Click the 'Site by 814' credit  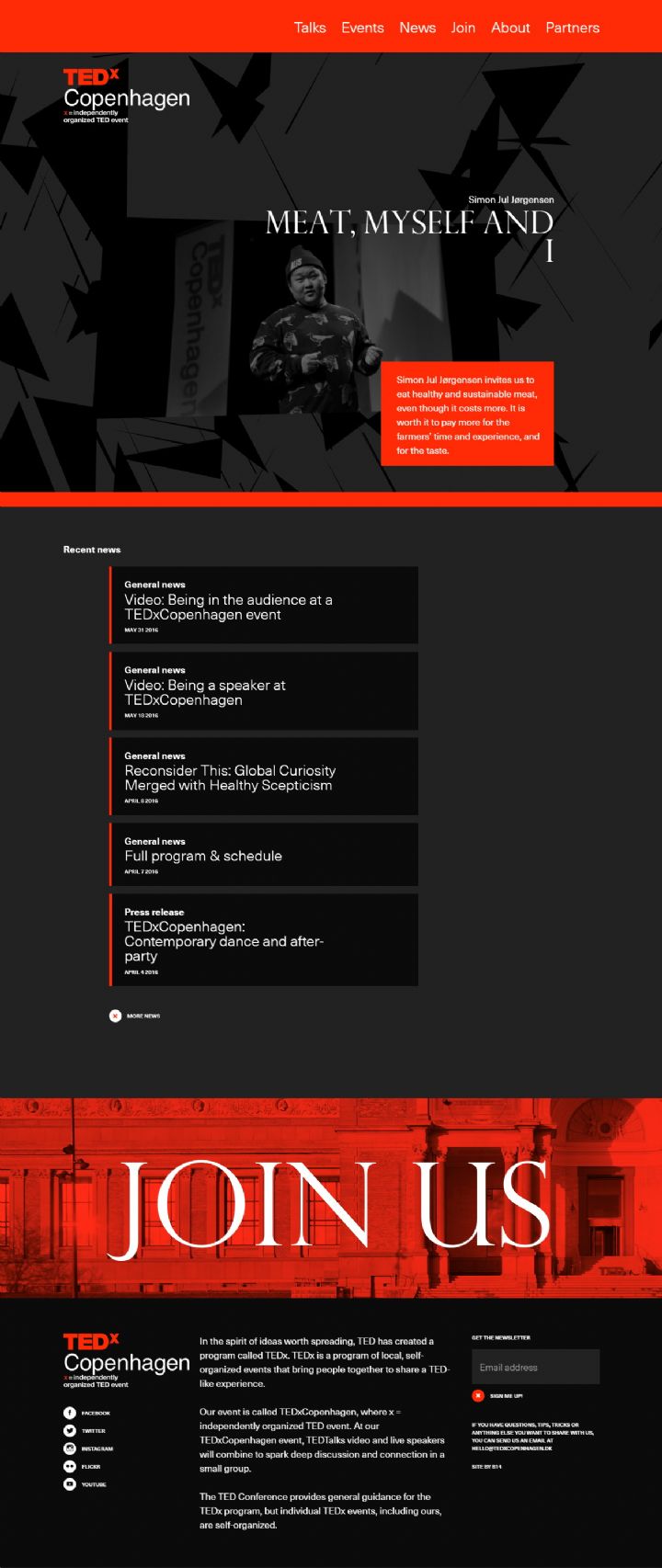click(x=486, y=1466)
